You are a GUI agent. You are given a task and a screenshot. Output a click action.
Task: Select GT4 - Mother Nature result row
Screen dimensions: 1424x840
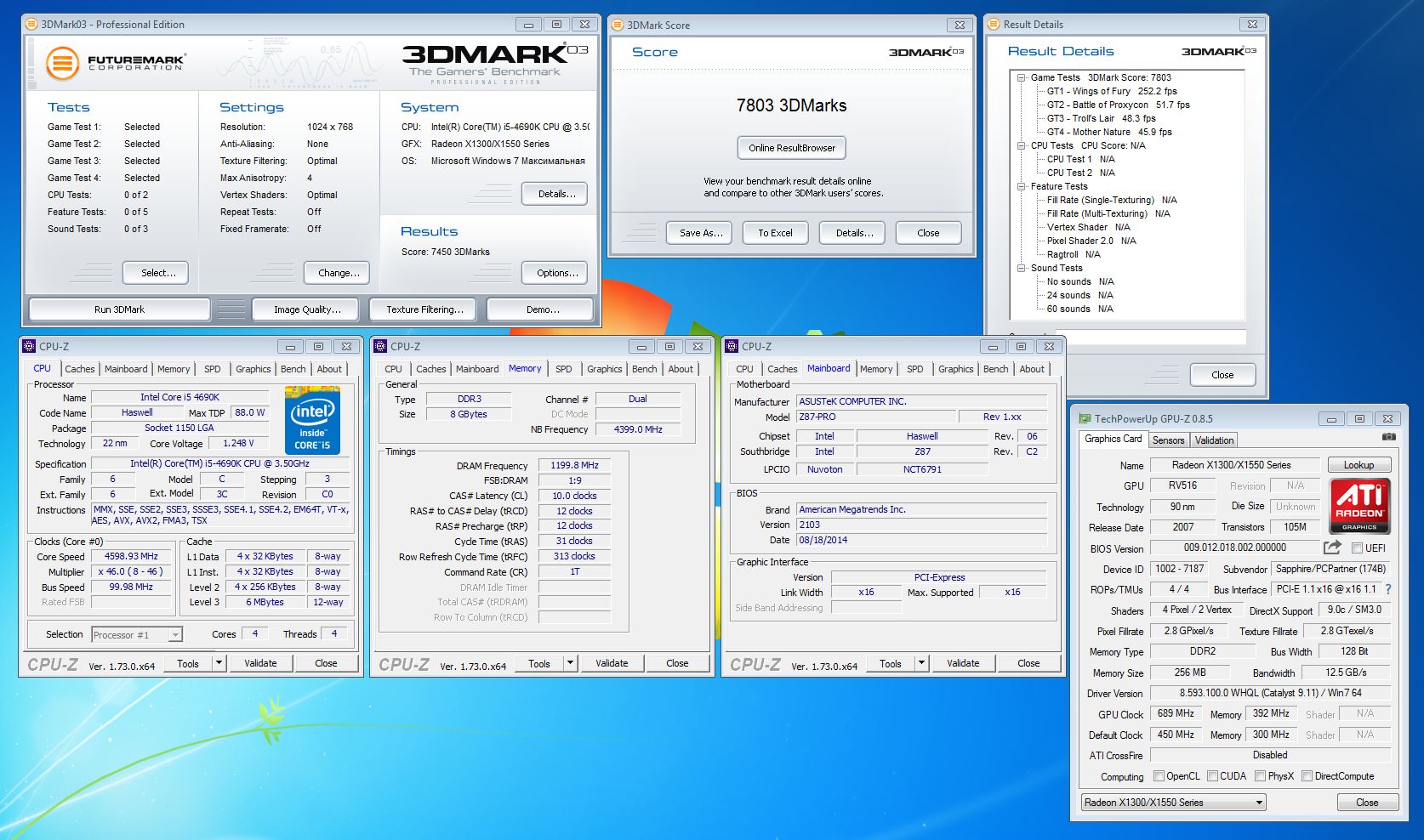(x=1109, y=132)
